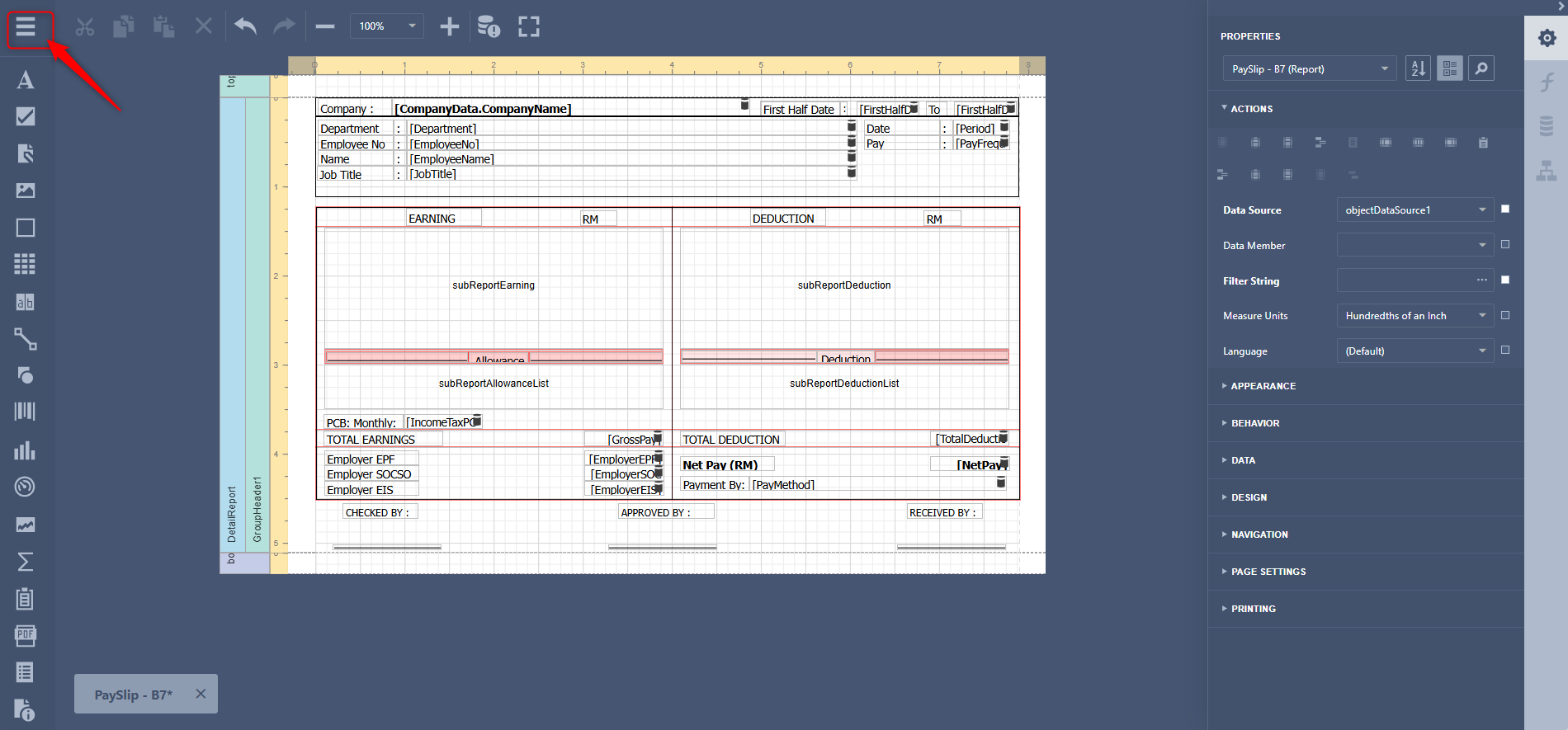Viewport: 1568px width, 730px height.
Task: Select the Line tool
Action: coord(26,339)
